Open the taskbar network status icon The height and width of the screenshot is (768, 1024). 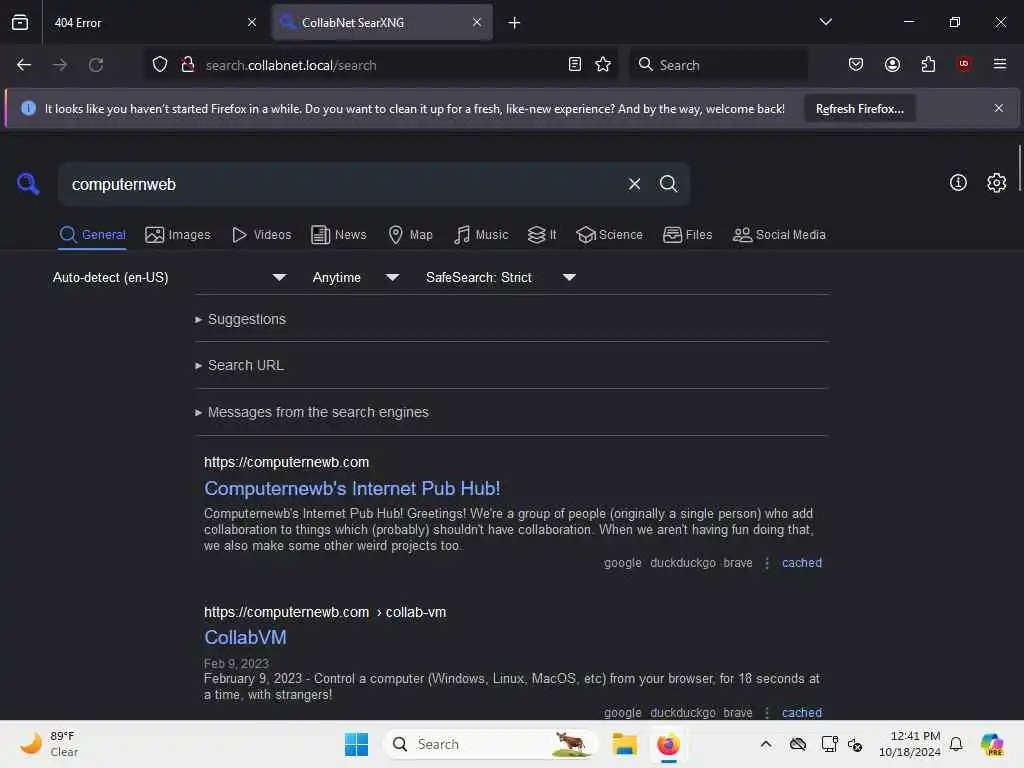829,744
